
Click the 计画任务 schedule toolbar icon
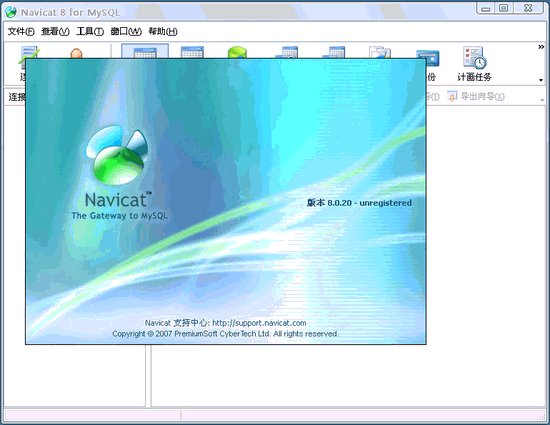[474, 64]
